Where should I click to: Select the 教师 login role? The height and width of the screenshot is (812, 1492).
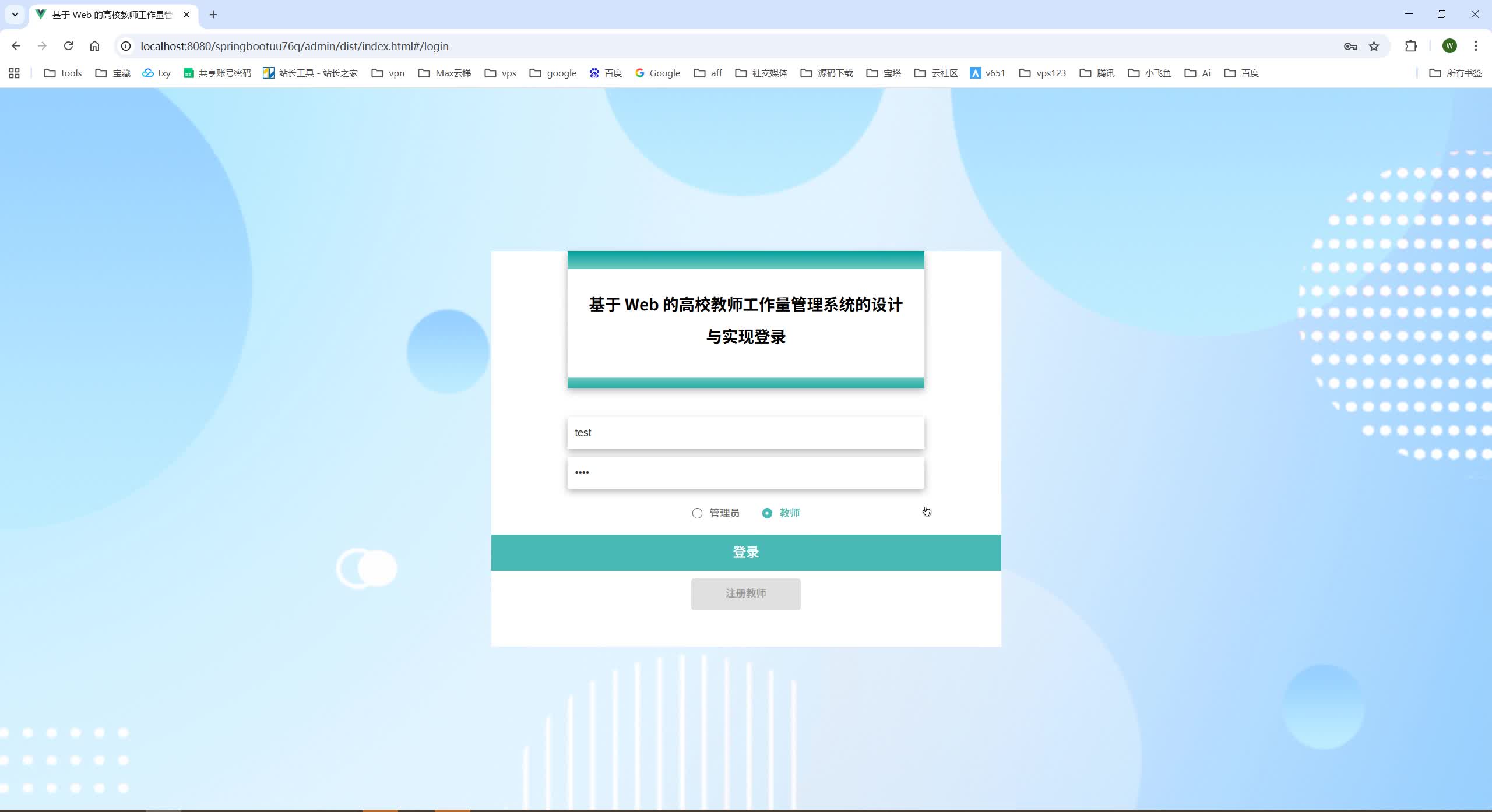point(766,513)
